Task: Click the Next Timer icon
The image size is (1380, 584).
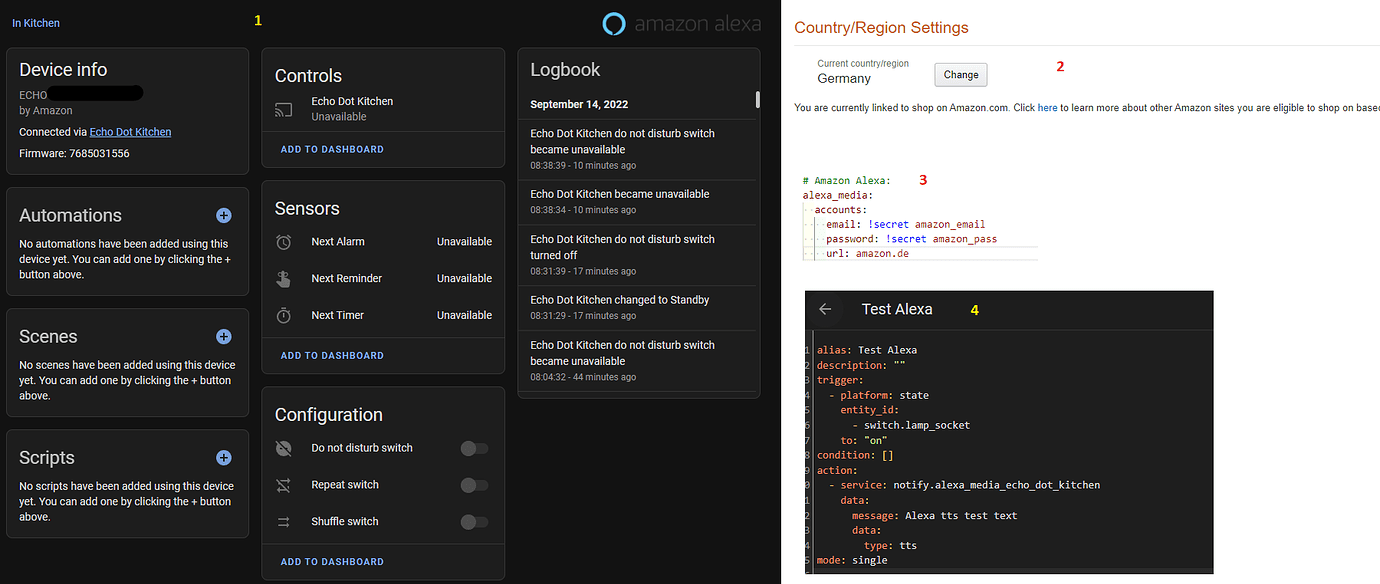Action: point(283,314)
